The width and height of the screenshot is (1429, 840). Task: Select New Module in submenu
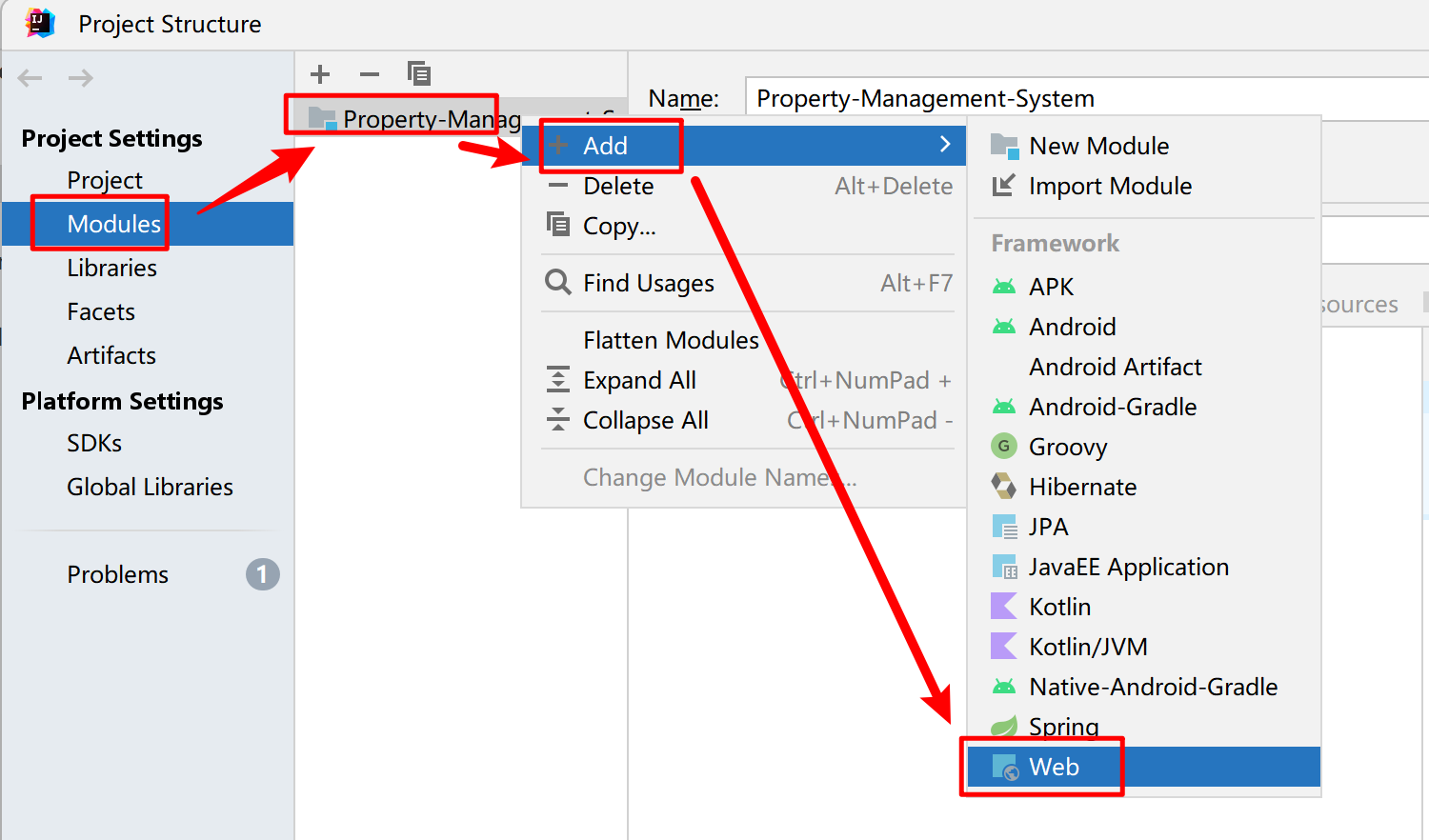click(x=1143, y=146)
